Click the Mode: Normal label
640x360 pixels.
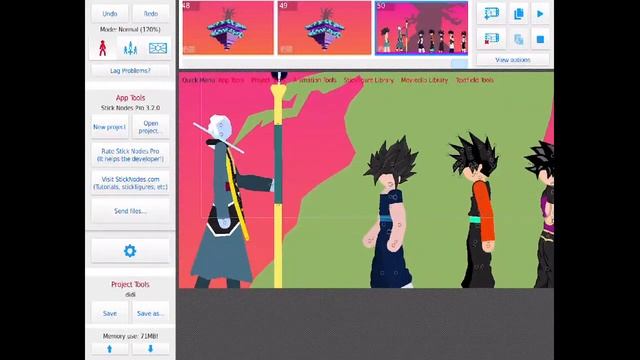130,29
